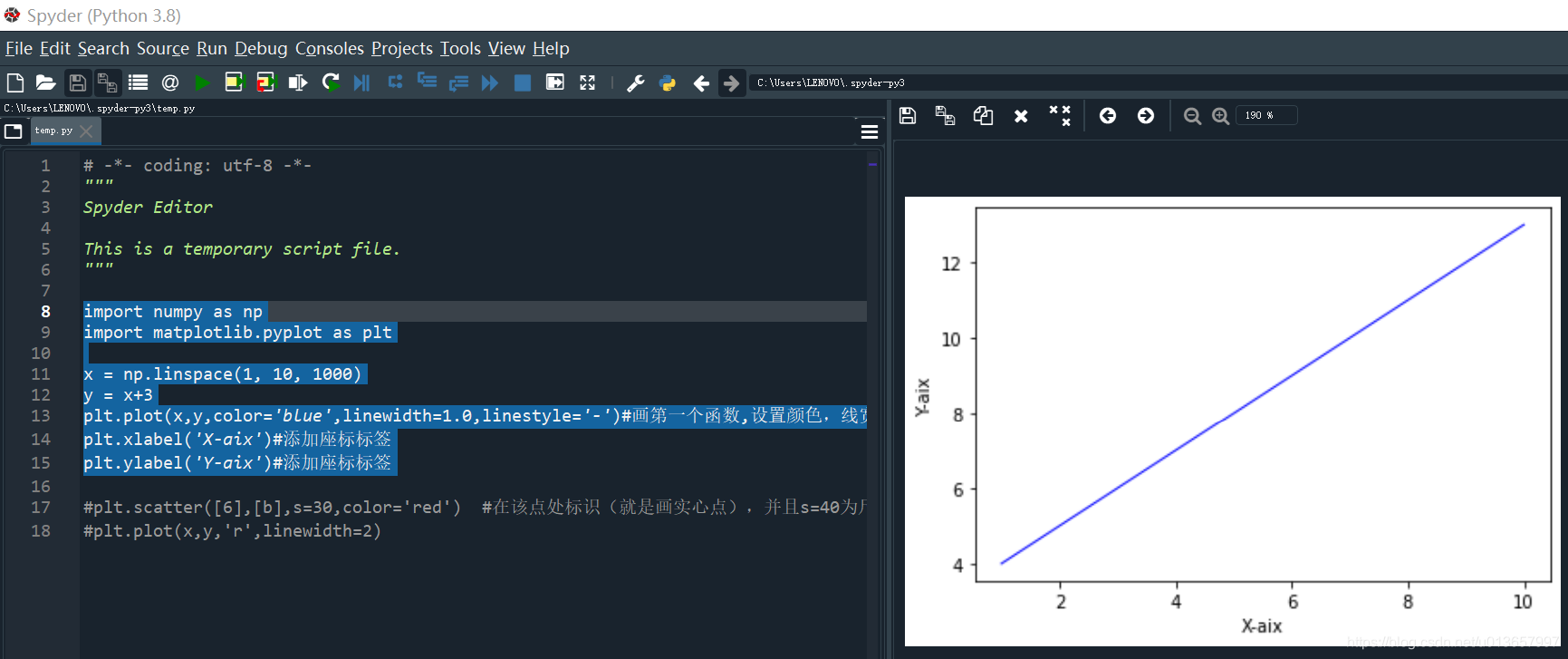The width and height of the screenshot is (1568, 659).
Task: Click the debug step-return icon
Action: [x=458, y=82]
